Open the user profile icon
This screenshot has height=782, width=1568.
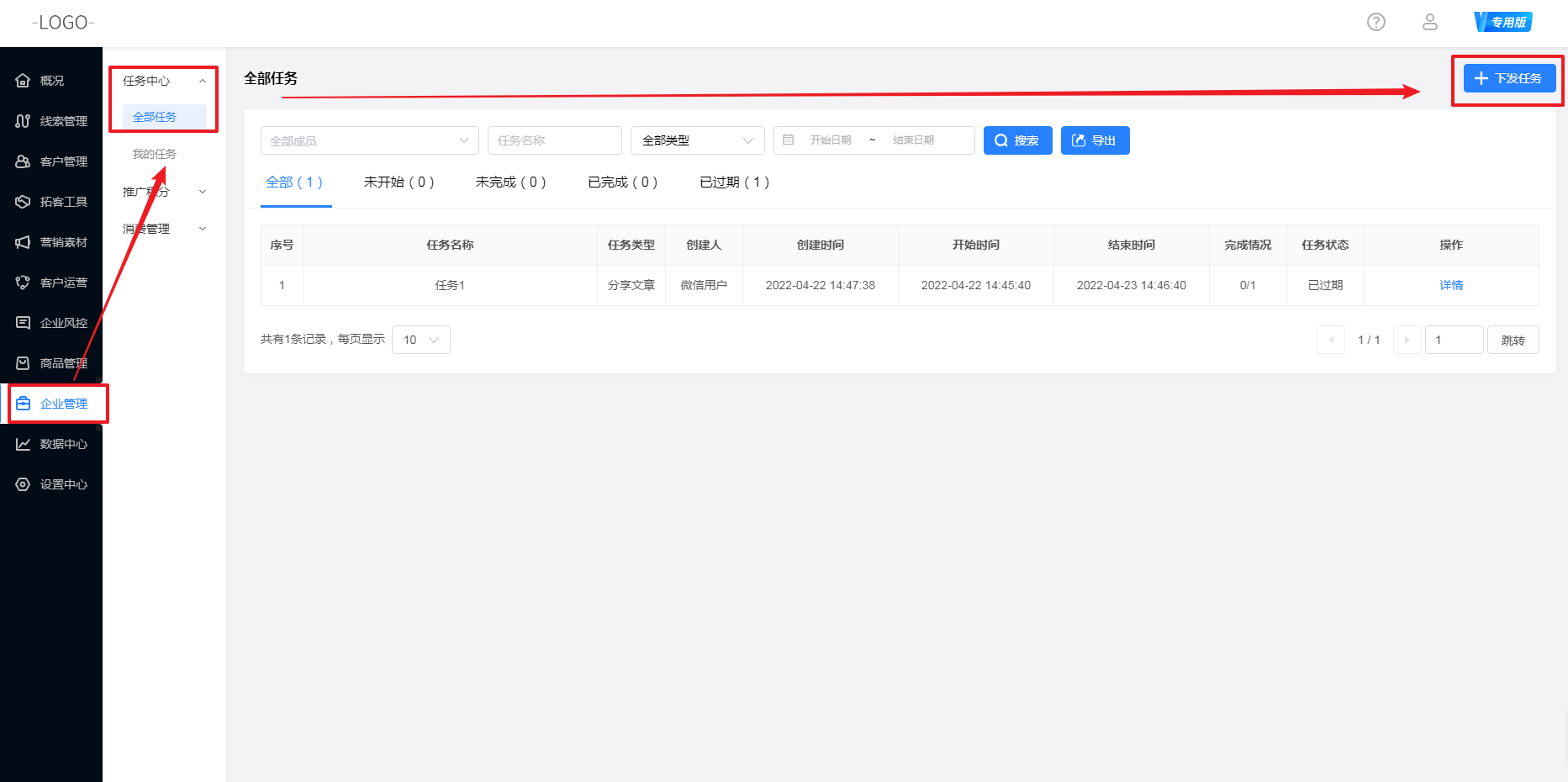coord(1429,23)
